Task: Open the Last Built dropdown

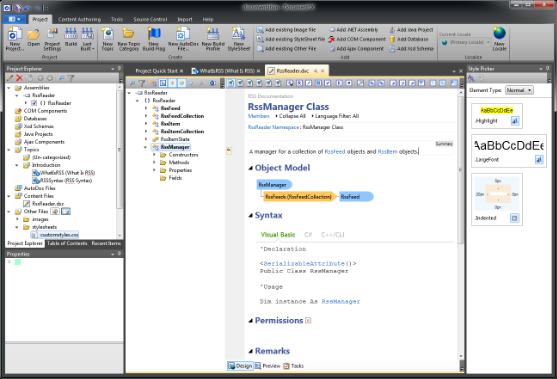Action: (87, 39)
